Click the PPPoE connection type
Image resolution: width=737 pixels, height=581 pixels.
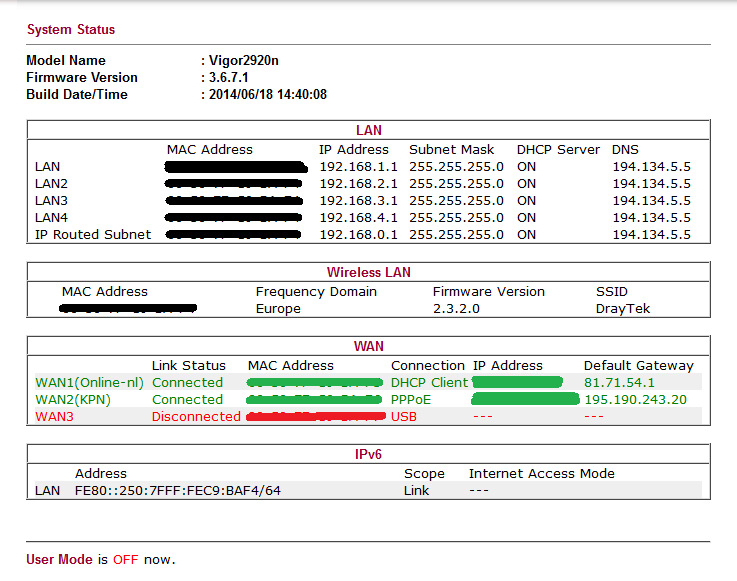click(411, 400)
